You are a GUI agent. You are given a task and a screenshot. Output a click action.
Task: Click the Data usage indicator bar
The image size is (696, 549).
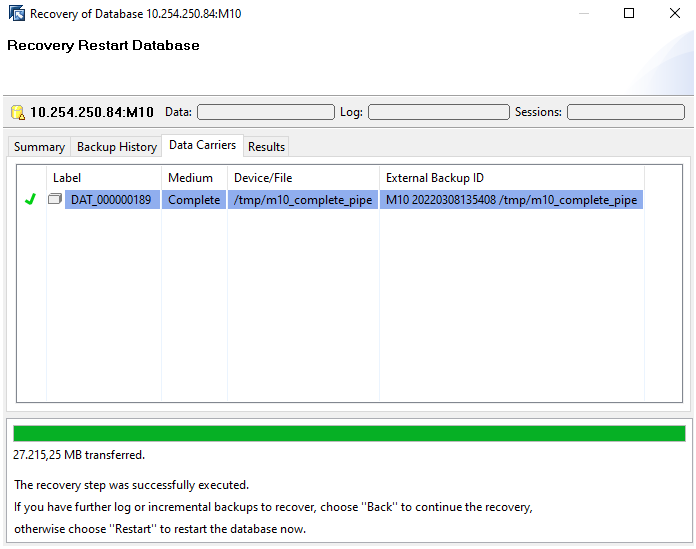tap(265, 112)
